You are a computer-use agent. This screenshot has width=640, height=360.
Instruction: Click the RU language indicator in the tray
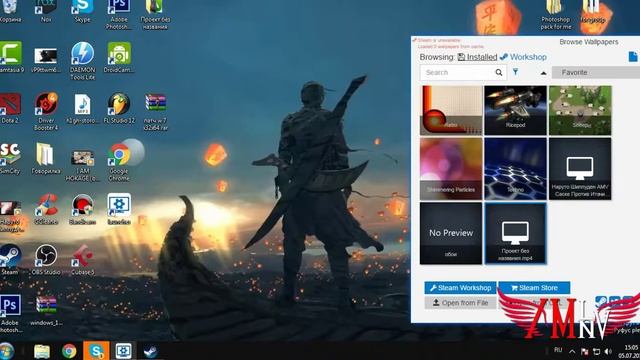tap(558, 350)
